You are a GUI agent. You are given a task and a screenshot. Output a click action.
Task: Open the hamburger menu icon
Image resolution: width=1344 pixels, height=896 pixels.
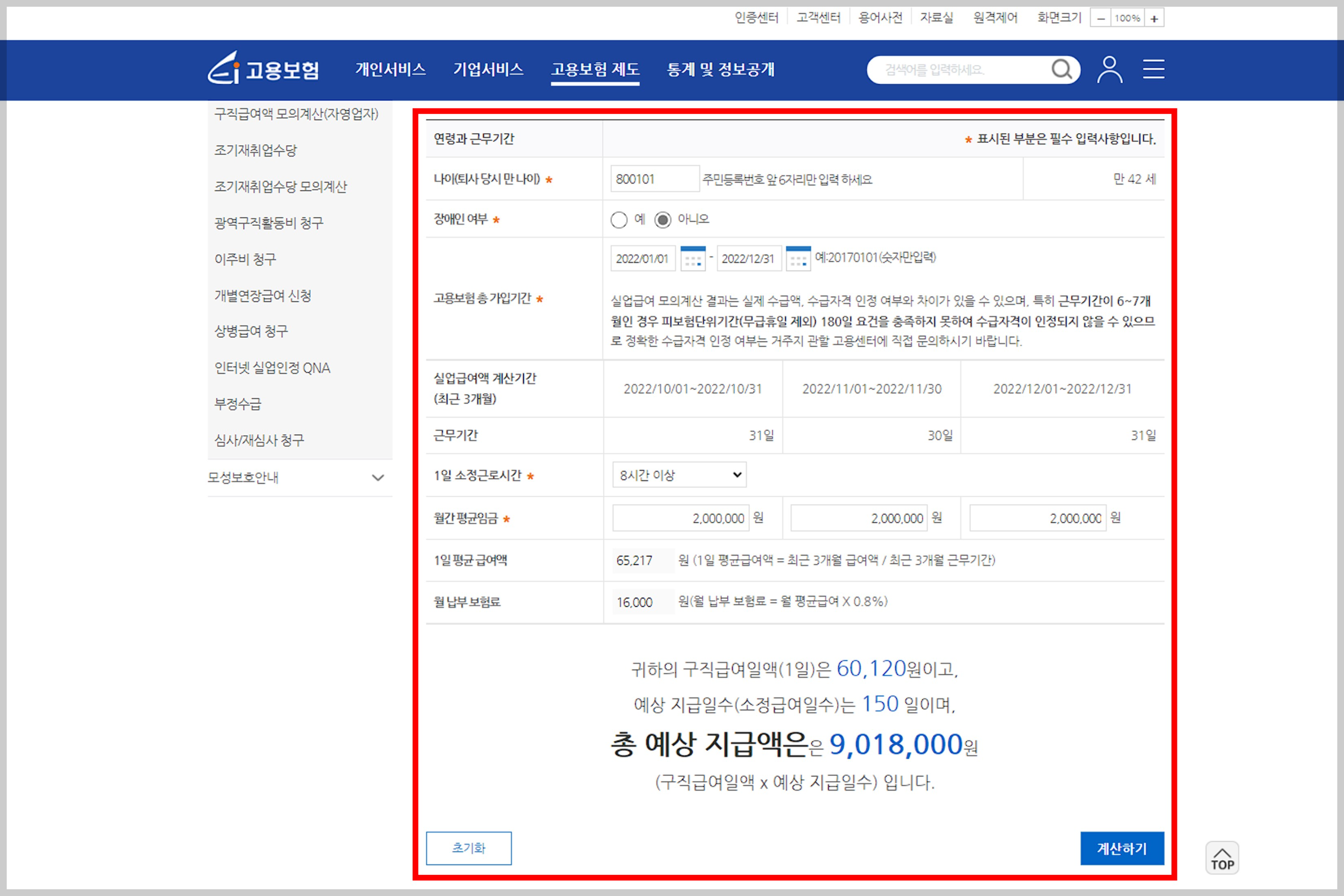pos(1153,69)
